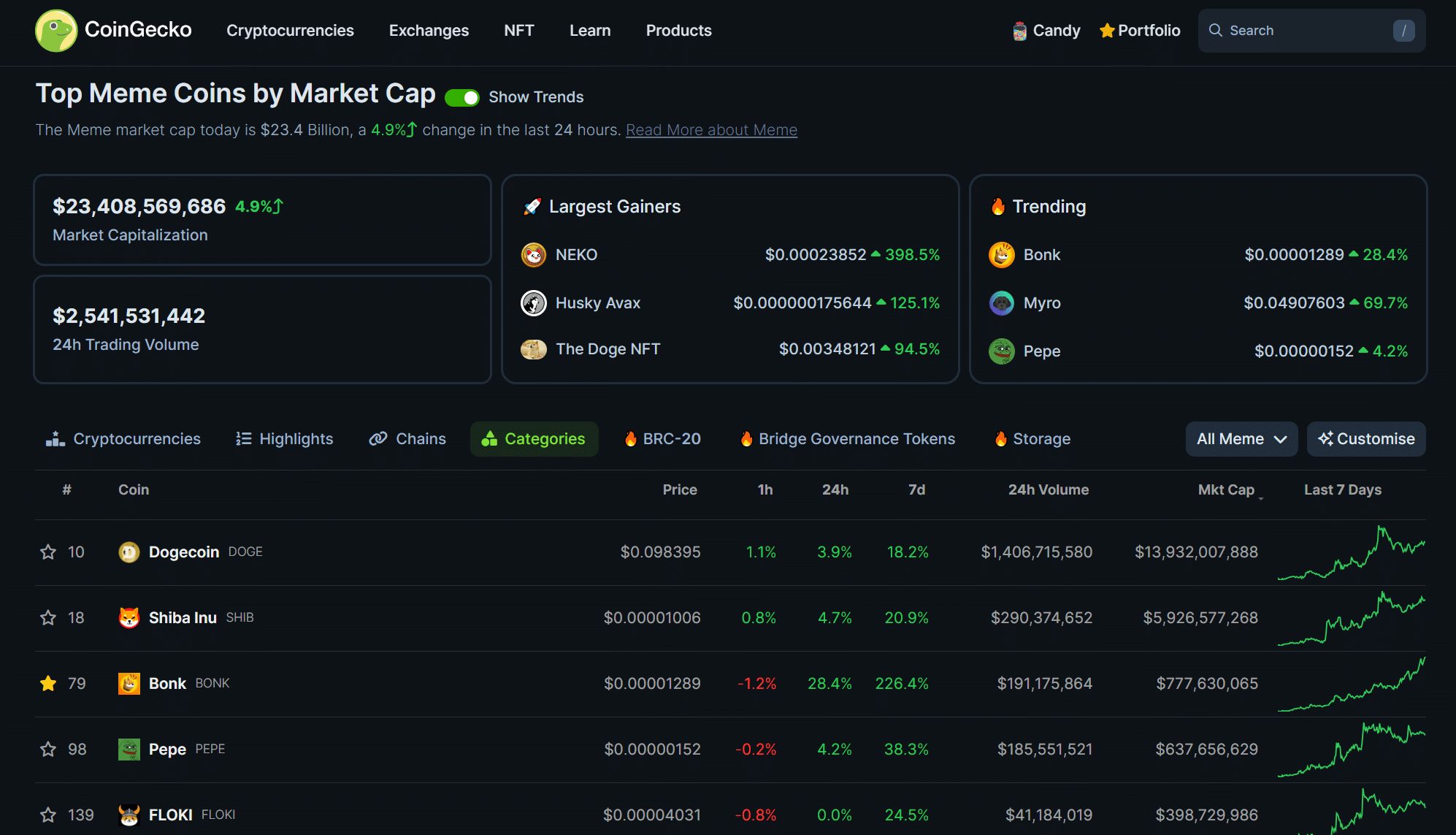Select the Categories tab

pos(534,439)
